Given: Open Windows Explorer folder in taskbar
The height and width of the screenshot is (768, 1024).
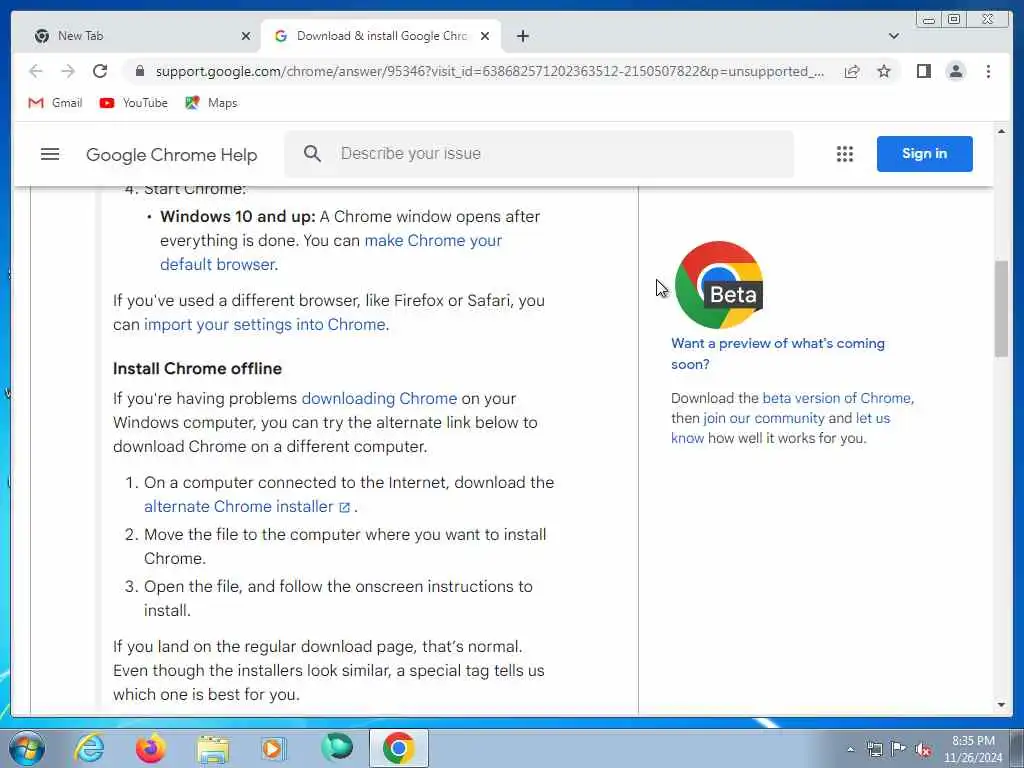Looking at the screenshot, I should pos(213,750).
